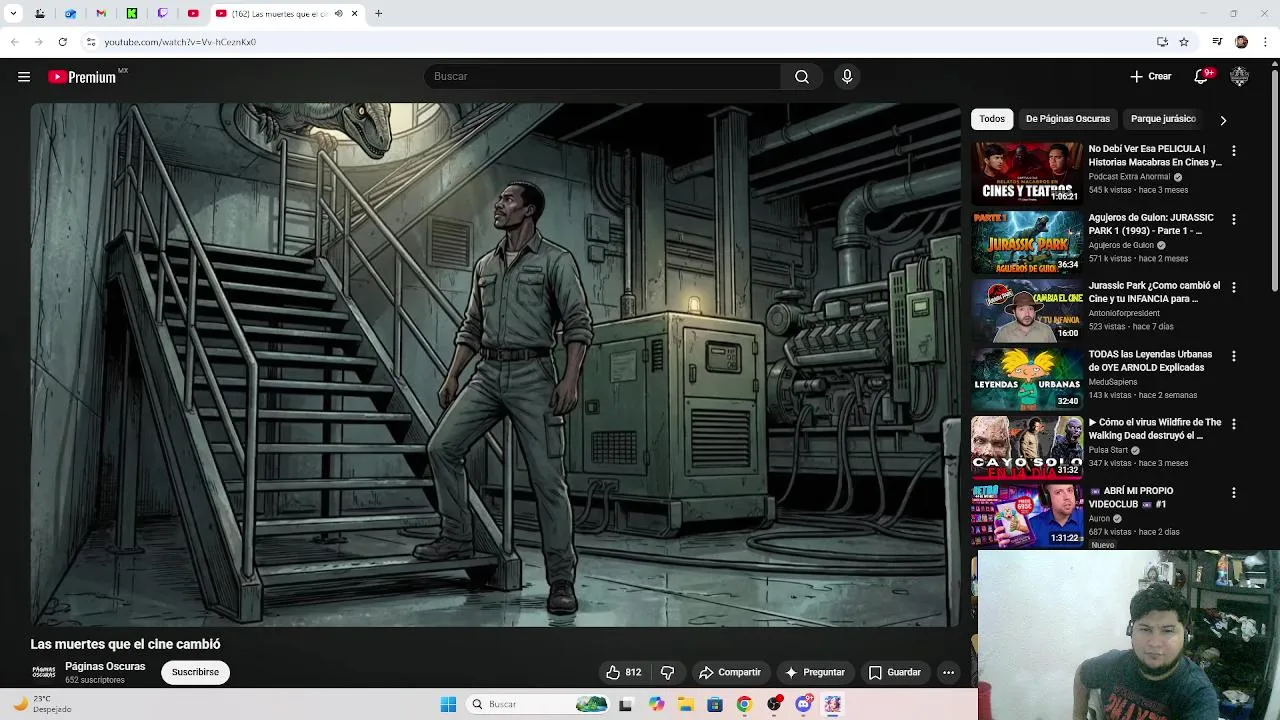Open Chrome's three-dot menu
The height and width of the screenshot is (720, 1280).
(1266, 42)
